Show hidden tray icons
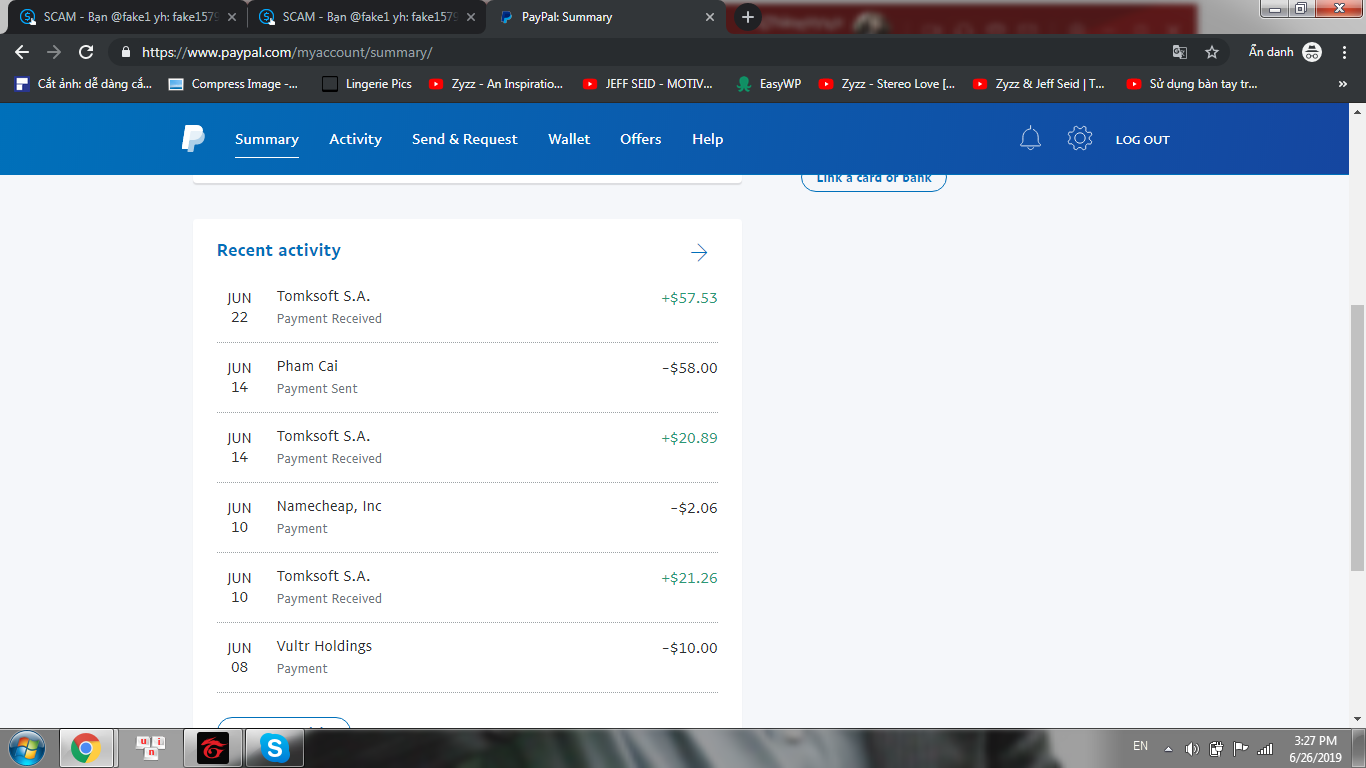This screenshot has height=768, width=1366. click(1167, 748)
